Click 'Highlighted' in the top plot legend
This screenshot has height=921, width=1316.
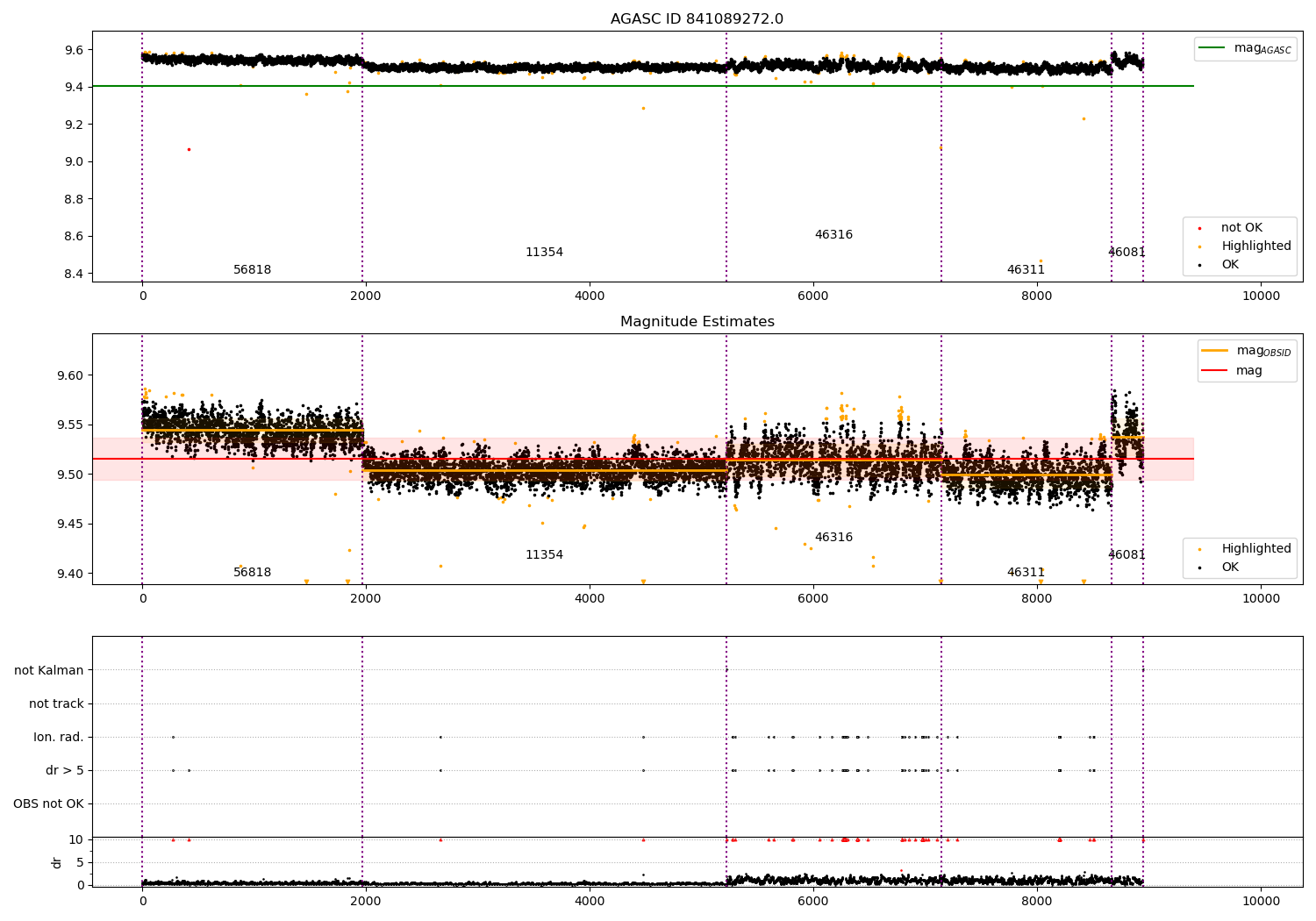point(1255,246)
